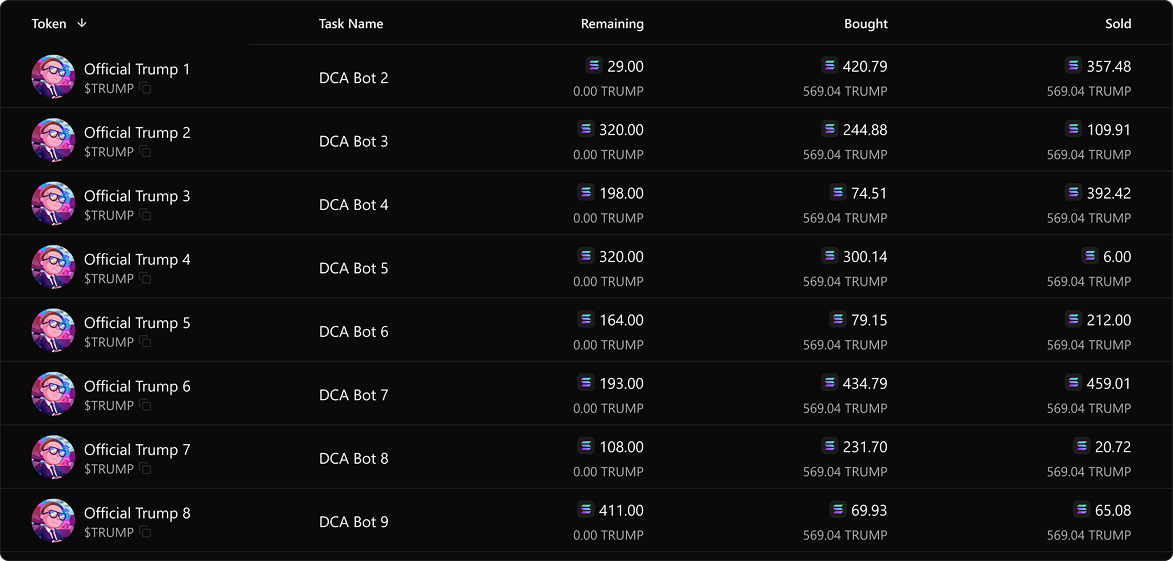The height and width of the screenshot is (561, 1173).
Task: Open the Official Trump 4 token name
Action: click(137, 260)
